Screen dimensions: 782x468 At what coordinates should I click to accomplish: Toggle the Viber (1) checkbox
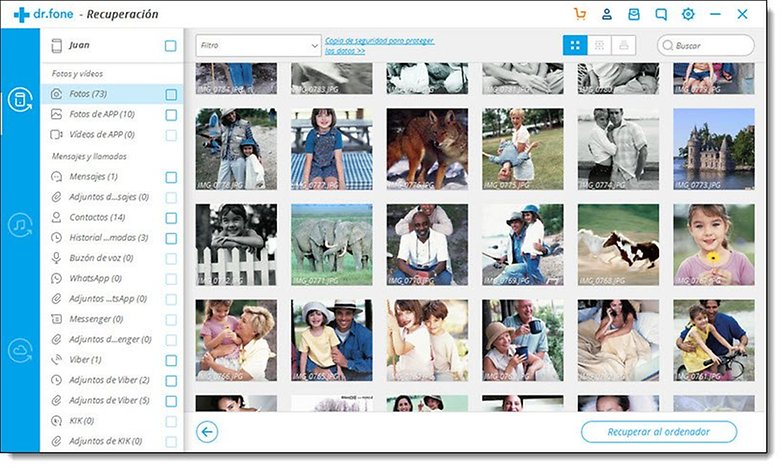pos(171,360)
